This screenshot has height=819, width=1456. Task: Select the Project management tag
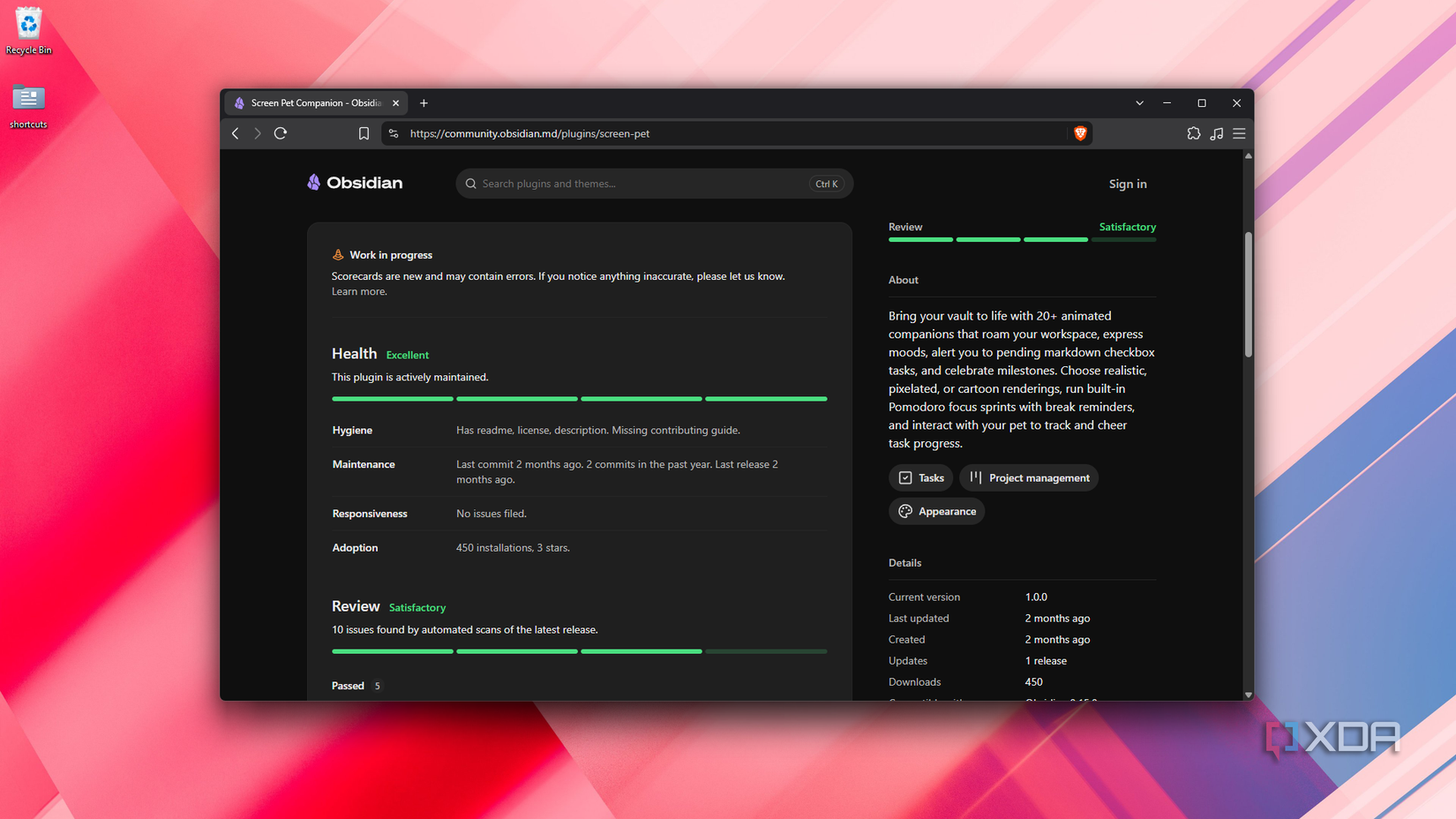[x=1029, y=477]
